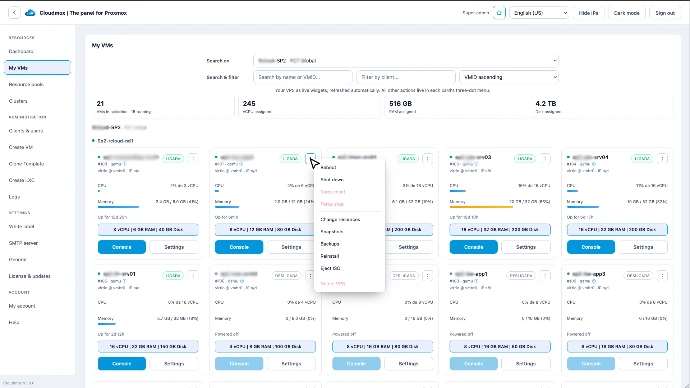690x388 pixels.
Task: Click the home icon next to Super admin
Action: coord(499,13)
